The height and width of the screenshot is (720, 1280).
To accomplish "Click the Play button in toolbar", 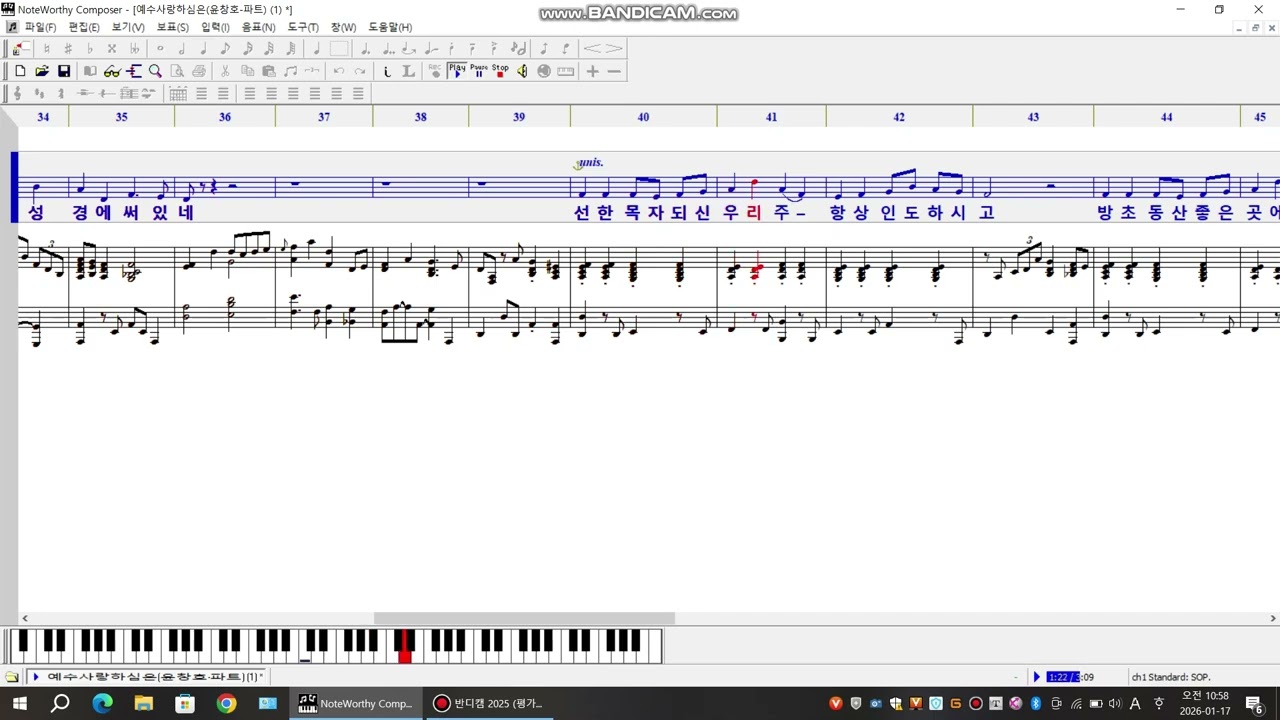I will point(457,71).
